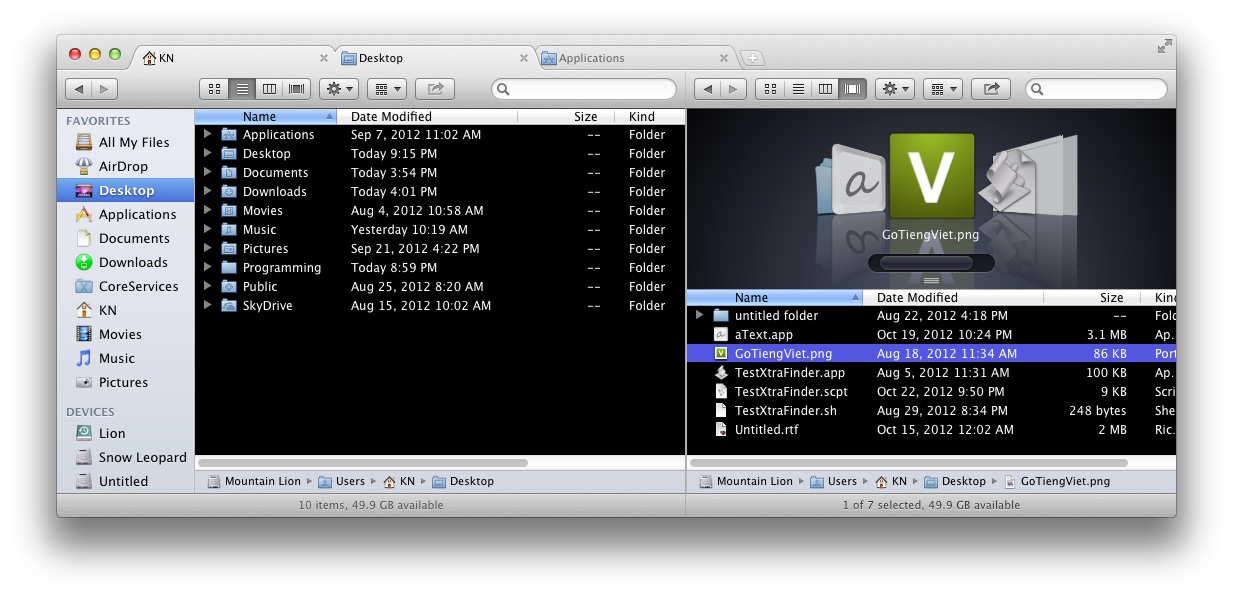Screen dimensions: 1233x596
Task: Sort left pane by Name column
Action: coord(266,117)
